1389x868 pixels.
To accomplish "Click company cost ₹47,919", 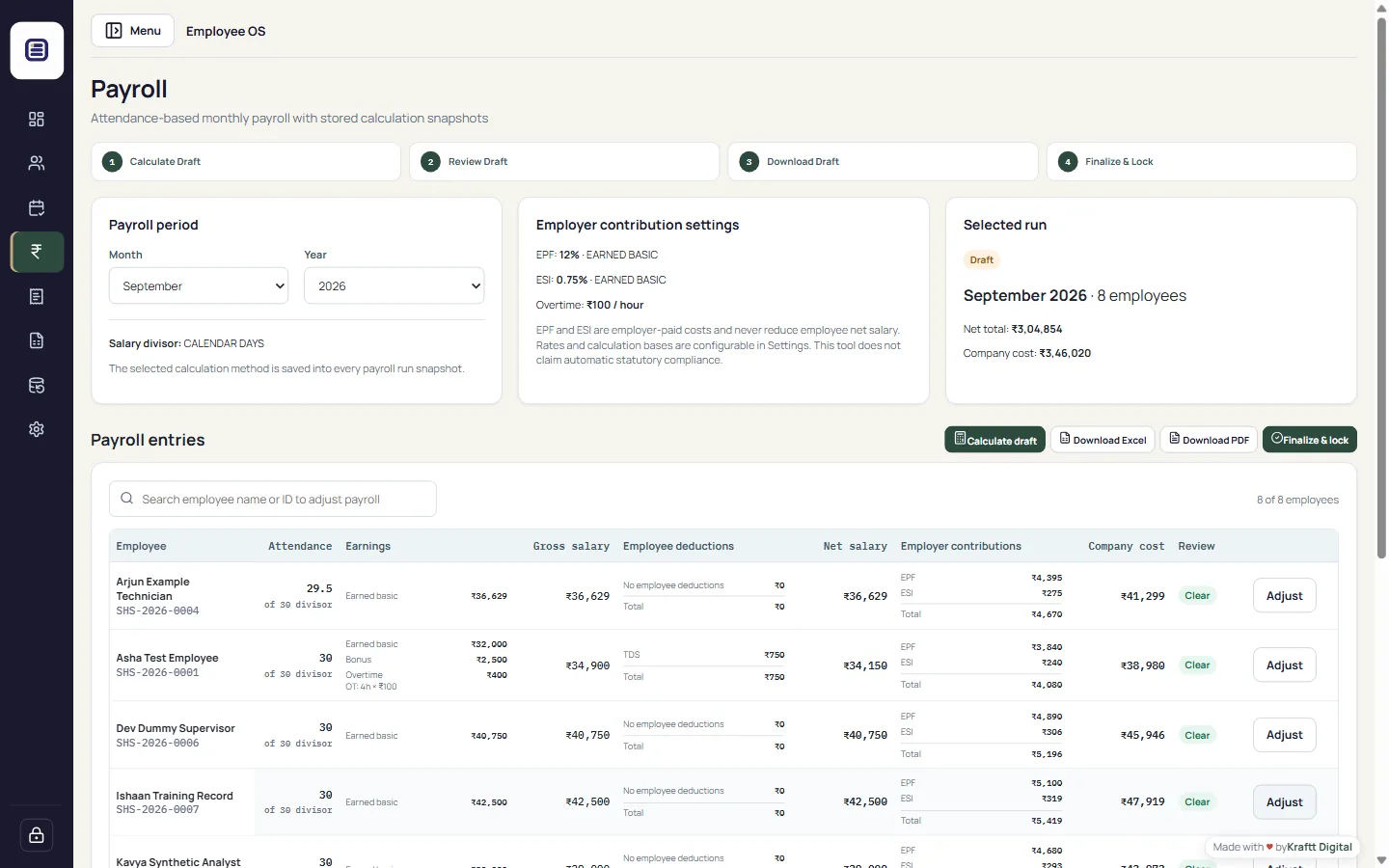I will pos(1143,802).
